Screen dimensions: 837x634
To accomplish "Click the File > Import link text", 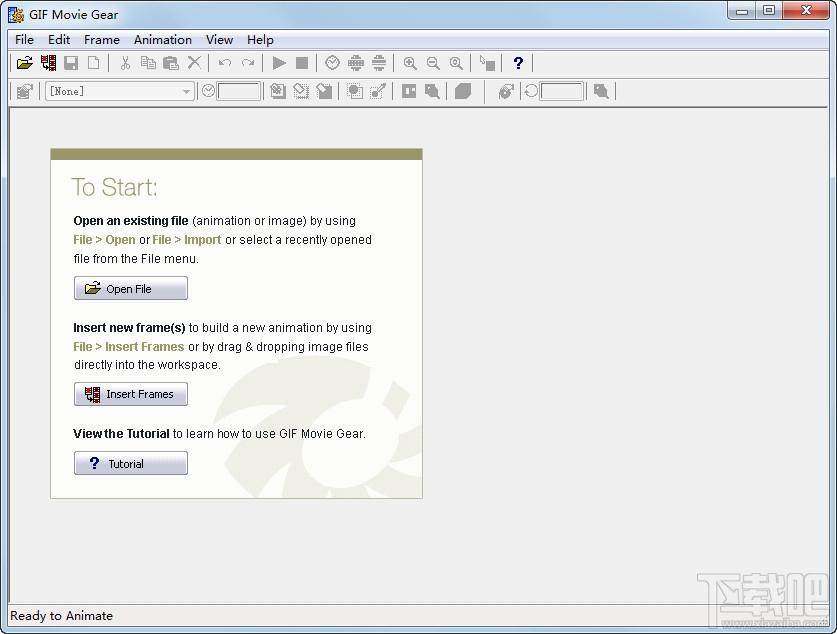I will (x=187, y=240).
